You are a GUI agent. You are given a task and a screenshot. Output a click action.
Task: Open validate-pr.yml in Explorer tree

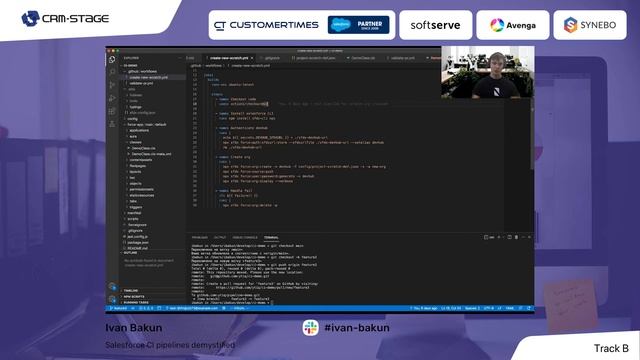point(141,83)
